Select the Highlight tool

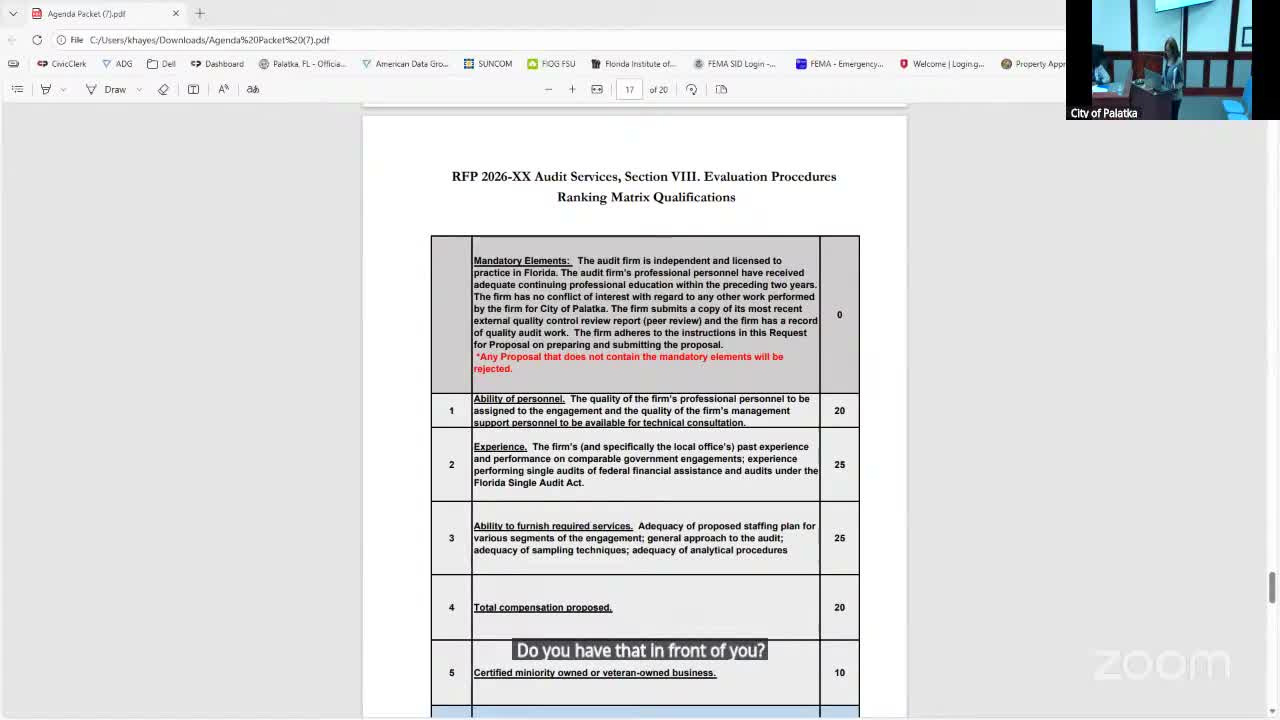tap(44, 89)
